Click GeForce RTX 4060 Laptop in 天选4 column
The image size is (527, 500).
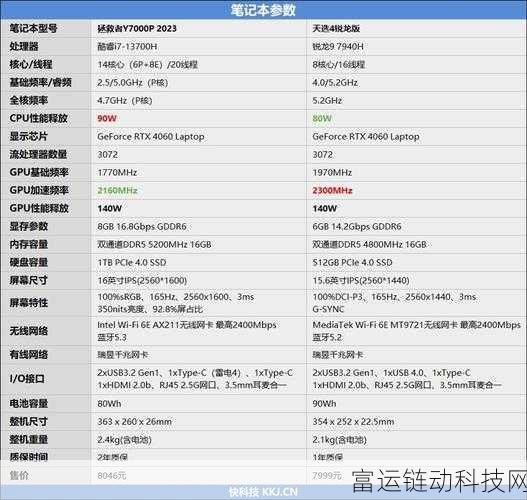tap(366, 136)
